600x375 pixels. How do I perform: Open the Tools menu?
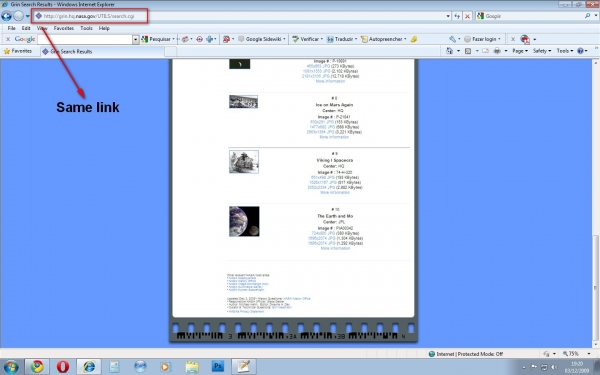click(86, 28)
